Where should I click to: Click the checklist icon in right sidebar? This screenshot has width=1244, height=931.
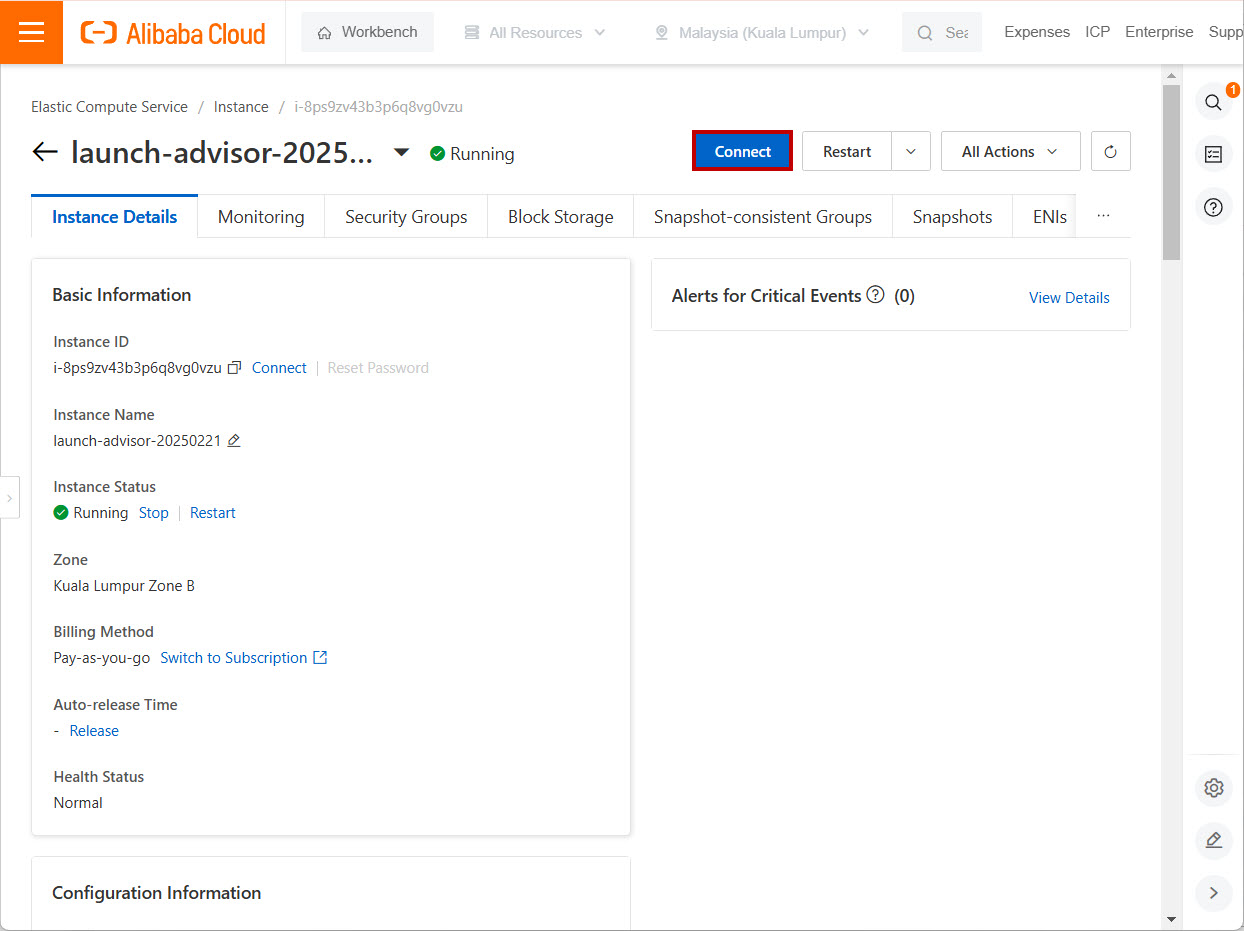tap(1213, 154)
